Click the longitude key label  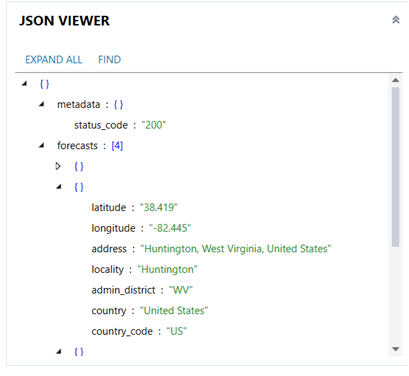tap(113, 228)
